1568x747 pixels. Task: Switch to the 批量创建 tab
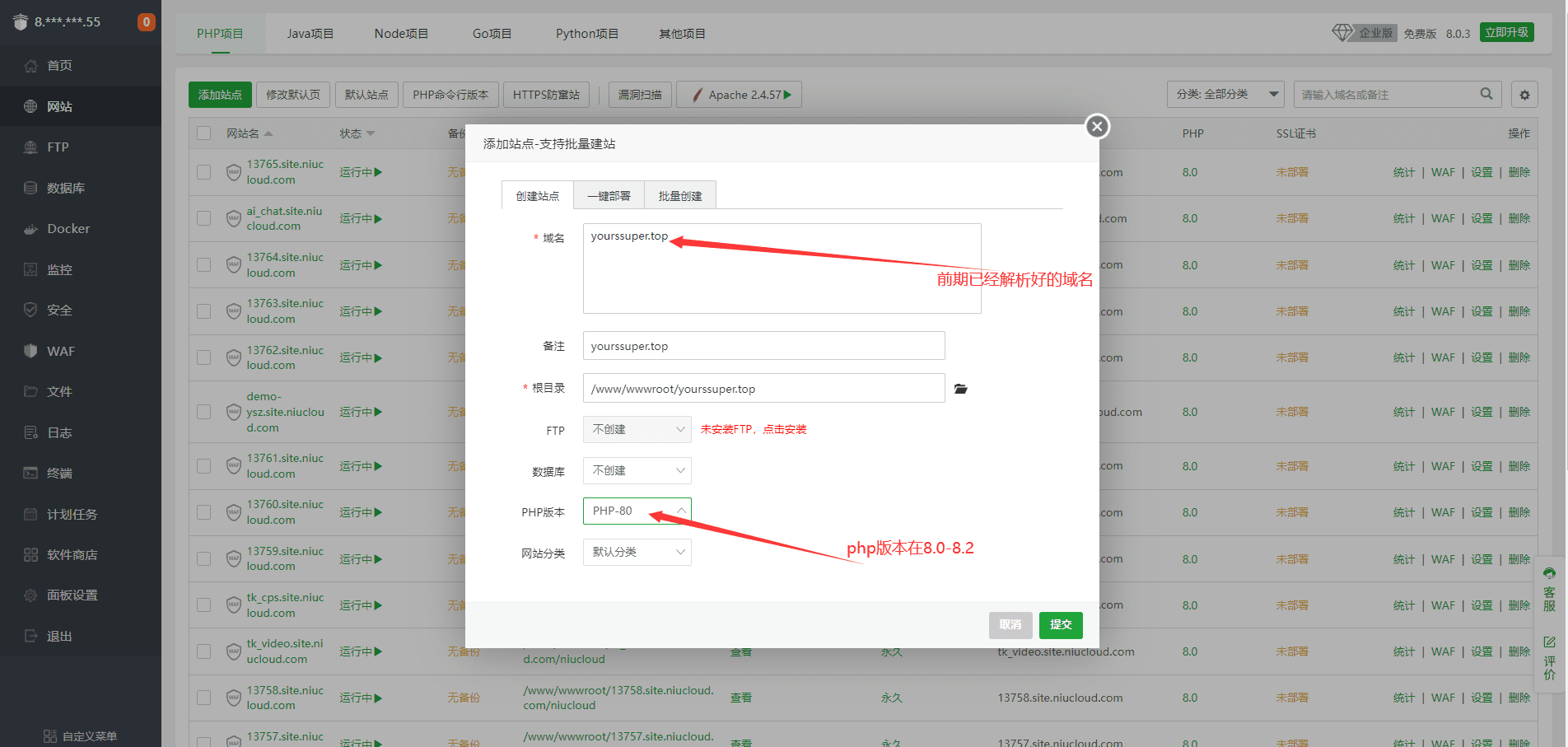click(679, 196)
